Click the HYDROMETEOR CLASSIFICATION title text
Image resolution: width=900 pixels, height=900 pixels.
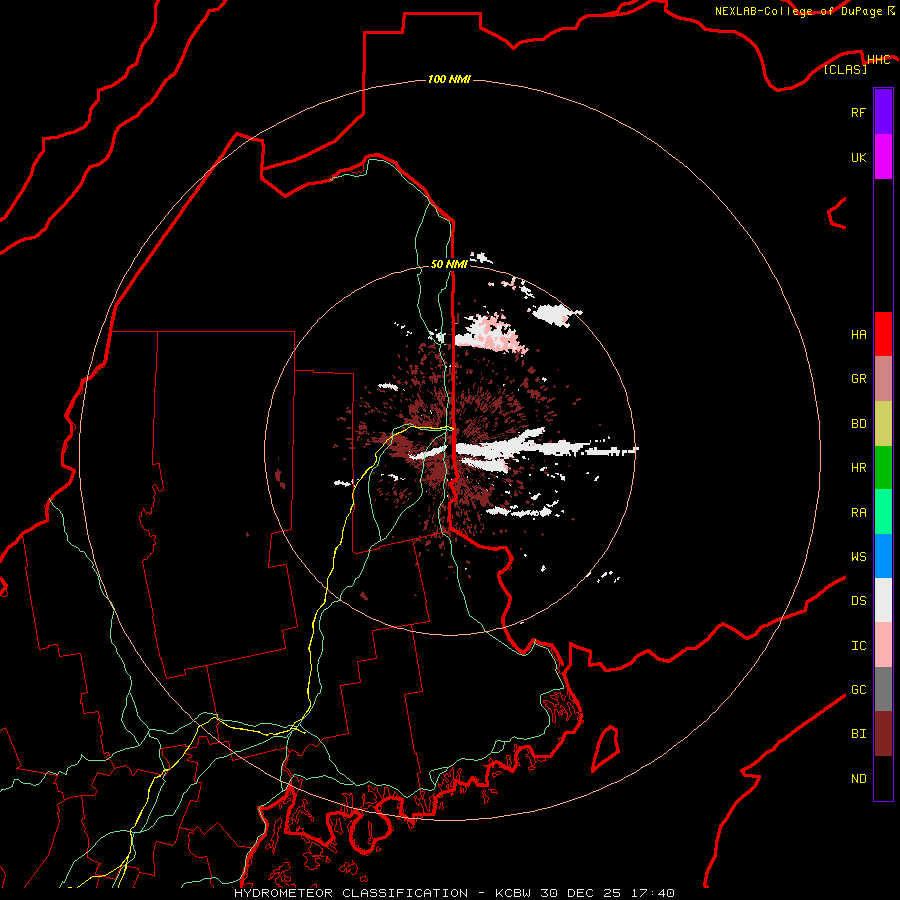[351, 893]
